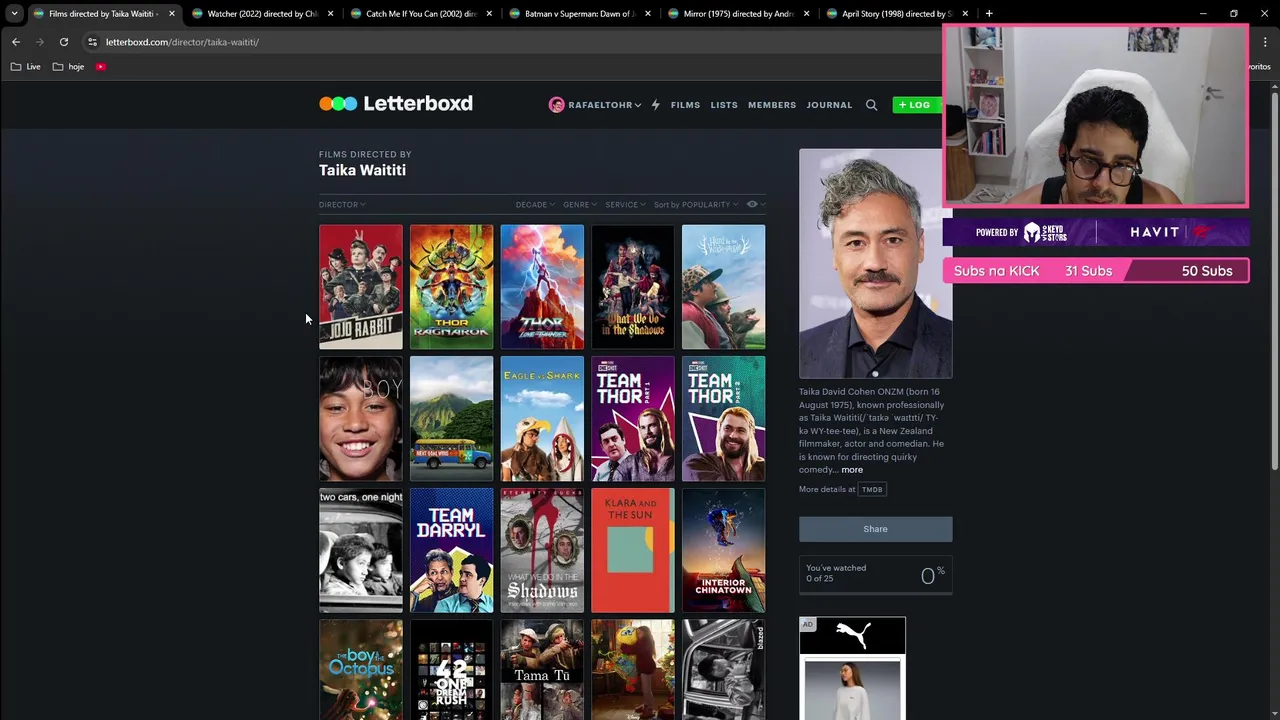Open the Members menu item
The height and width of the screenshot is (720, 1280).
[772, 105]
